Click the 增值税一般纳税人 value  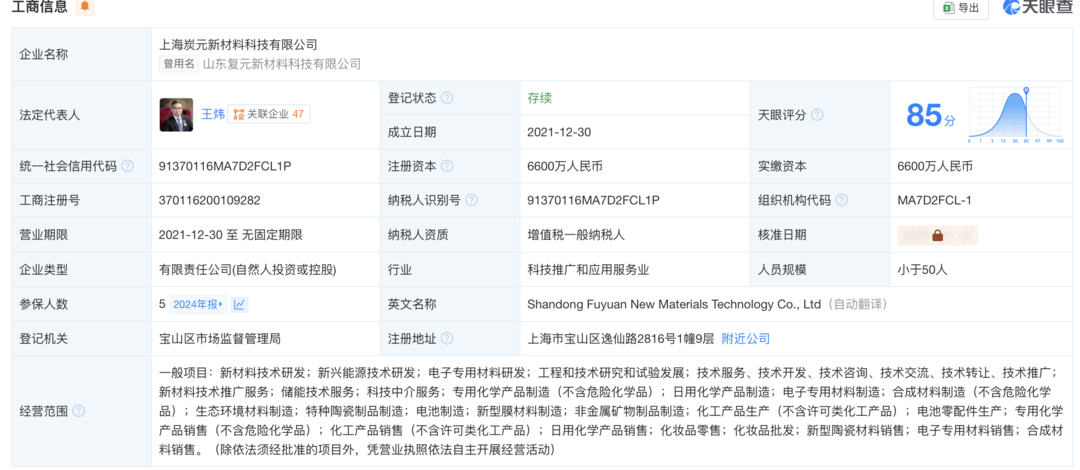(576, 235)
